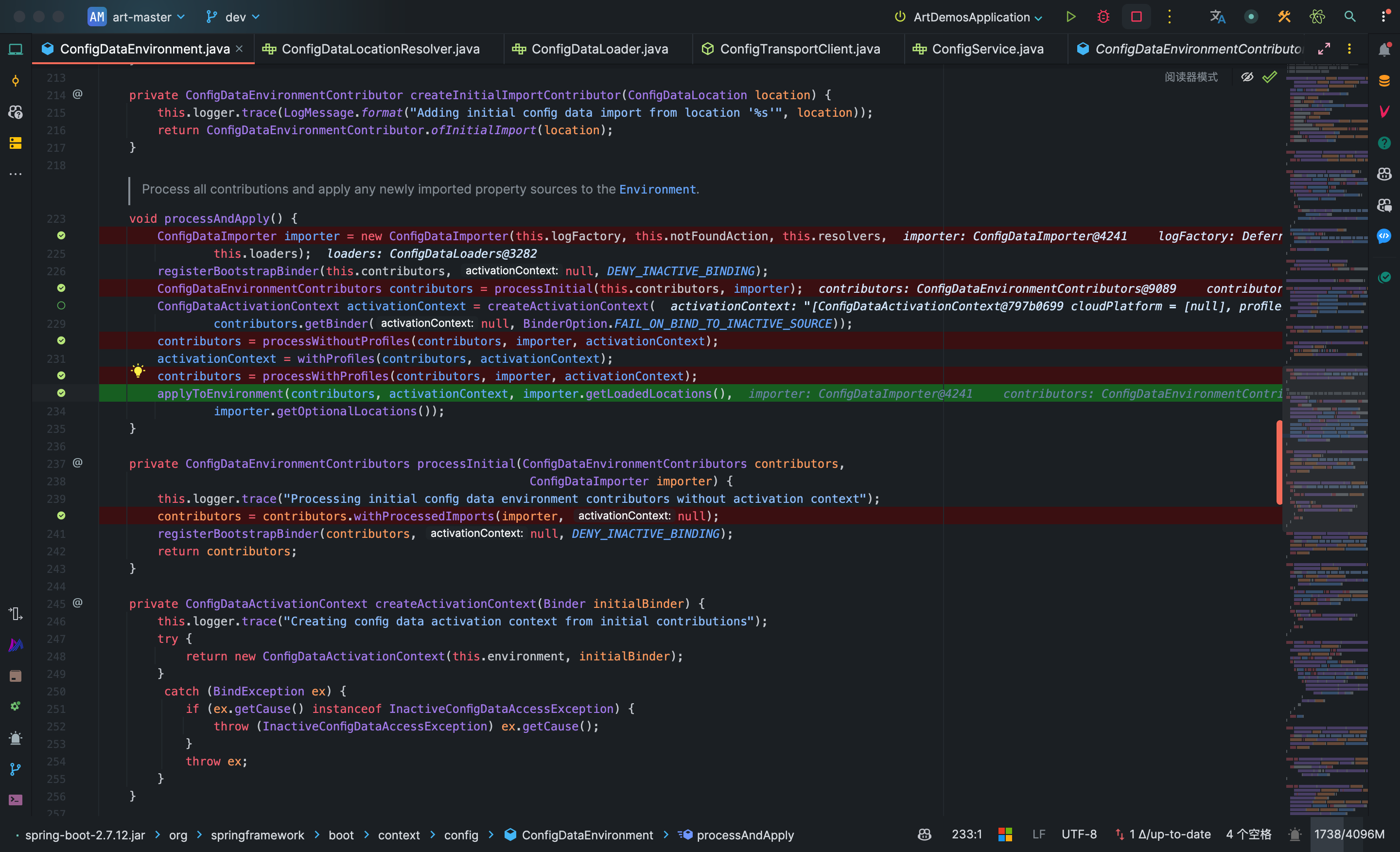Run ArtDemosApplication with the play icon
The height and width of the screenshot is (852, 1400).
(x=1070, y=17)
